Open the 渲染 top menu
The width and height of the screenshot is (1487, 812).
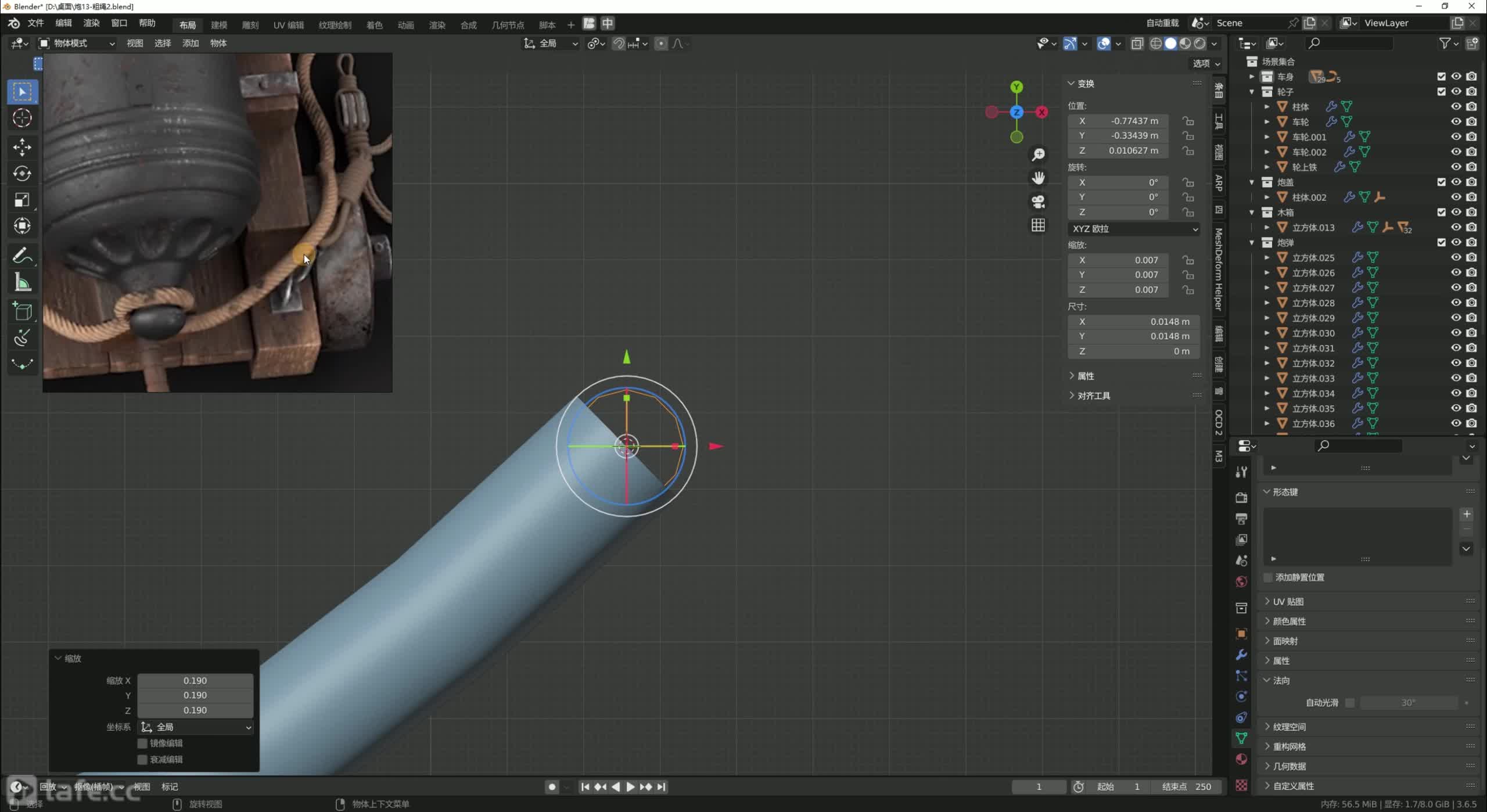[x=92, y=23]
